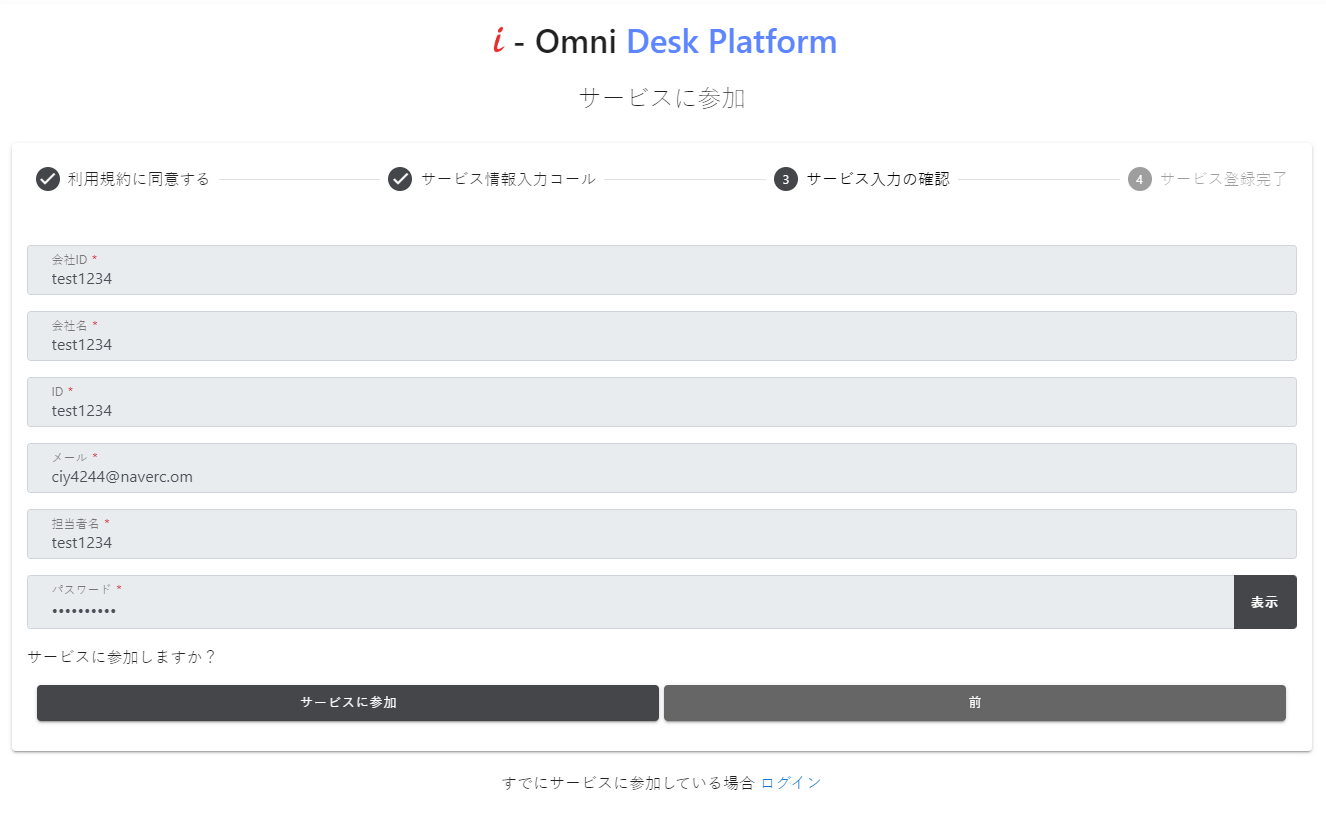1326x825 pixels.
Task: Open the ログイン link
Action: pyautogui.click(x=791, y=783)
